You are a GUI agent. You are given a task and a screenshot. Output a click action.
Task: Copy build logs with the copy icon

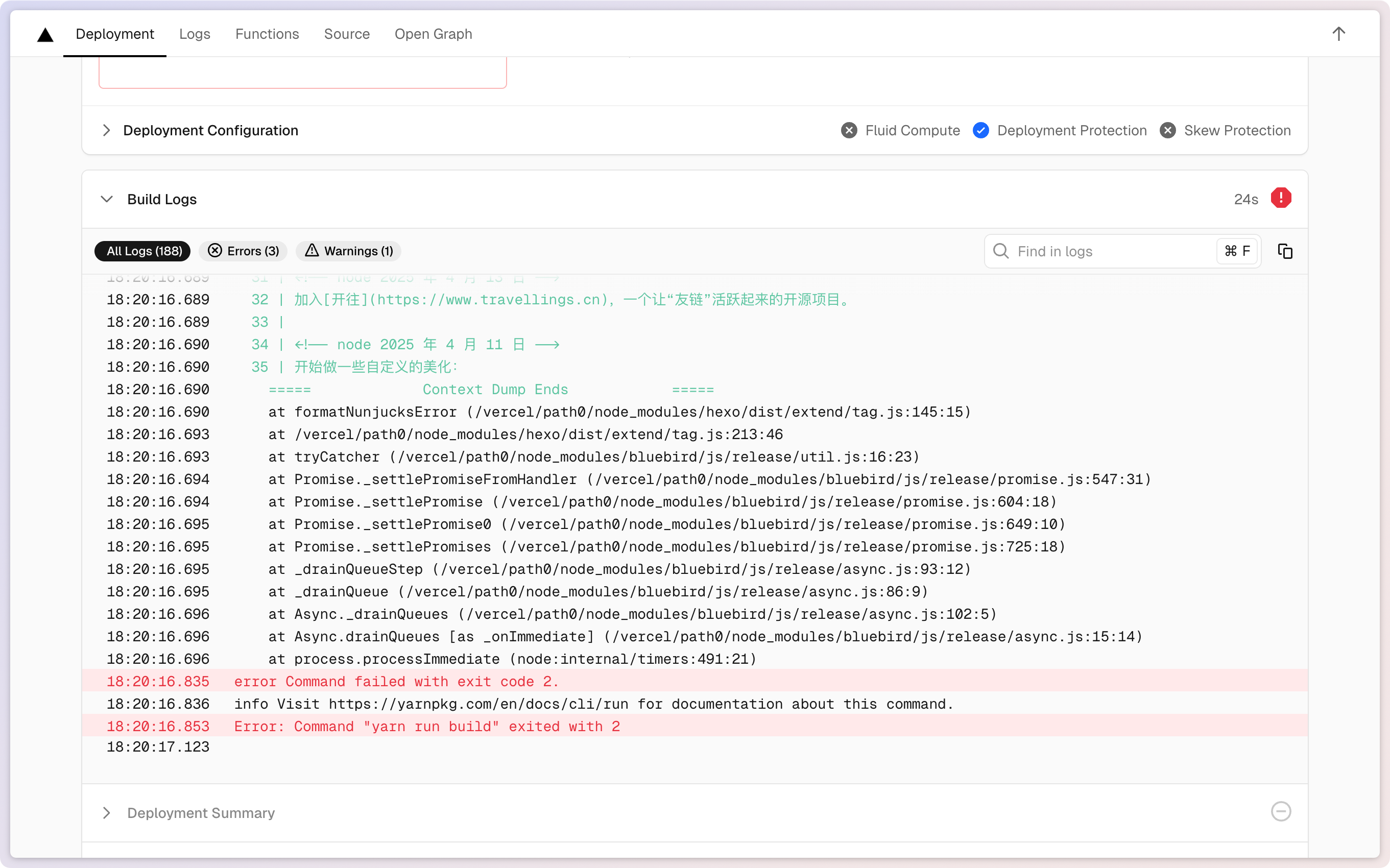(x=1285, y=251)
